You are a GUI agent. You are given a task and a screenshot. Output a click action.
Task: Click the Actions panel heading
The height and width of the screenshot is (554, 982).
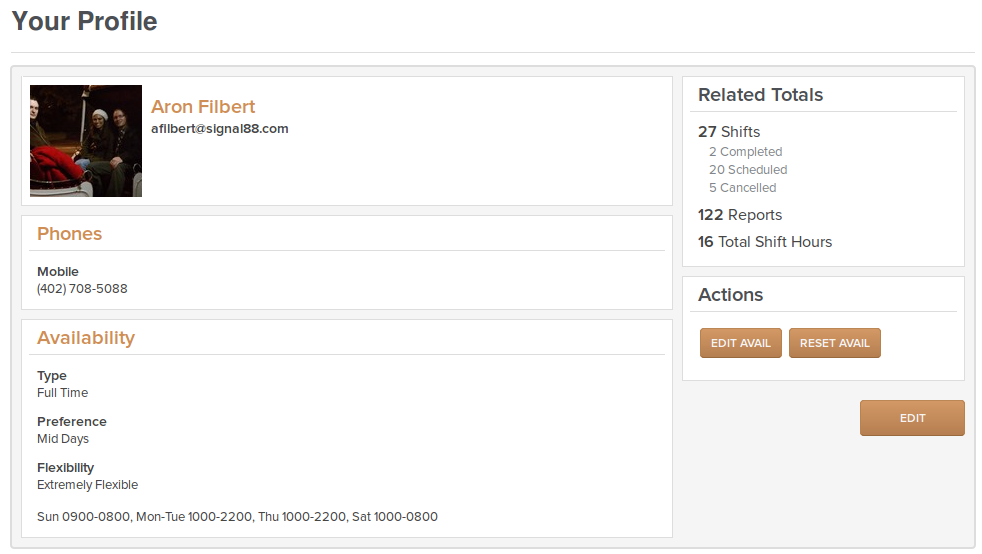(730, 295)
